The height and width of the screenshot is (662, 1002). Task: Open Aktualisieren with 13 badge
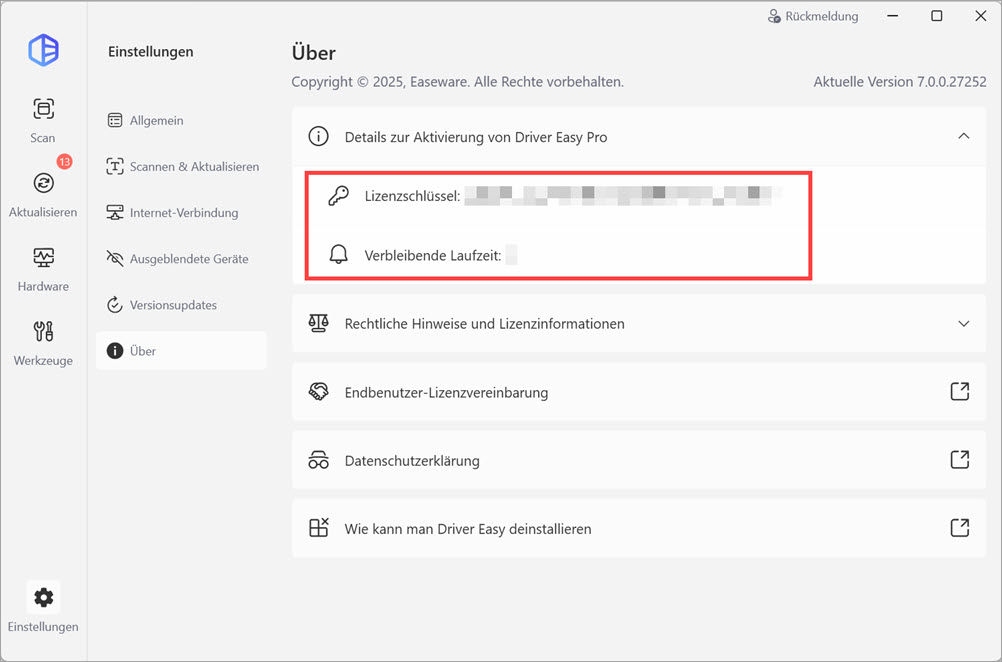click(x=43, y=183)
